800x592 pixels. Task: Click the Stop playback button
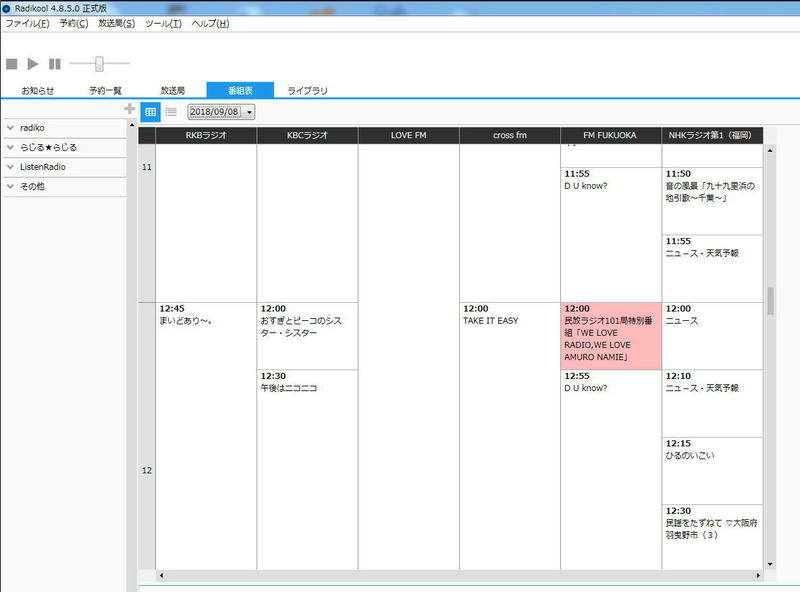[12, 64]
